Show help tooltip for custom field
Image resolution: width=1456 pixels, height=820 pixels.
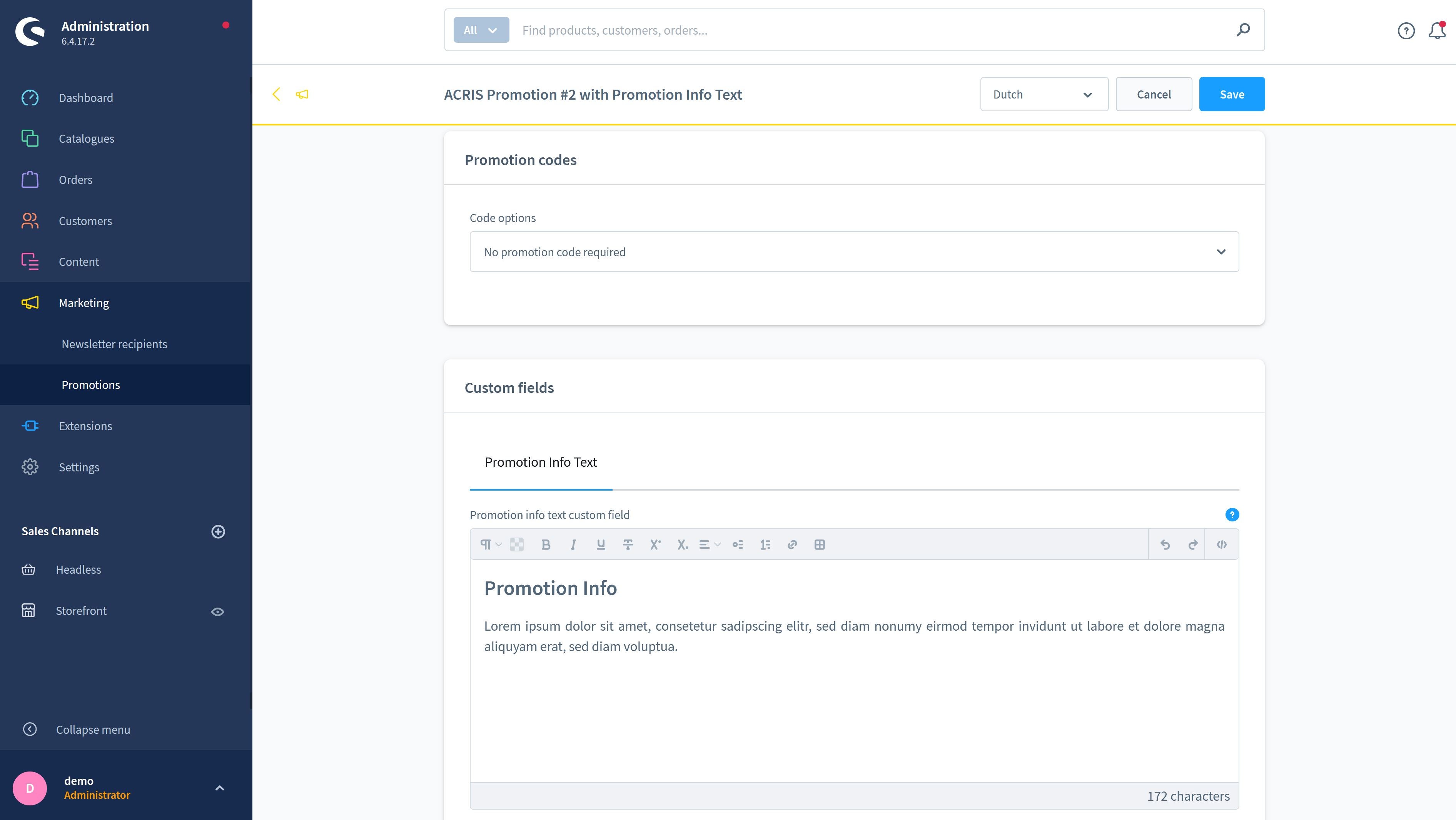pos(1232,515)
